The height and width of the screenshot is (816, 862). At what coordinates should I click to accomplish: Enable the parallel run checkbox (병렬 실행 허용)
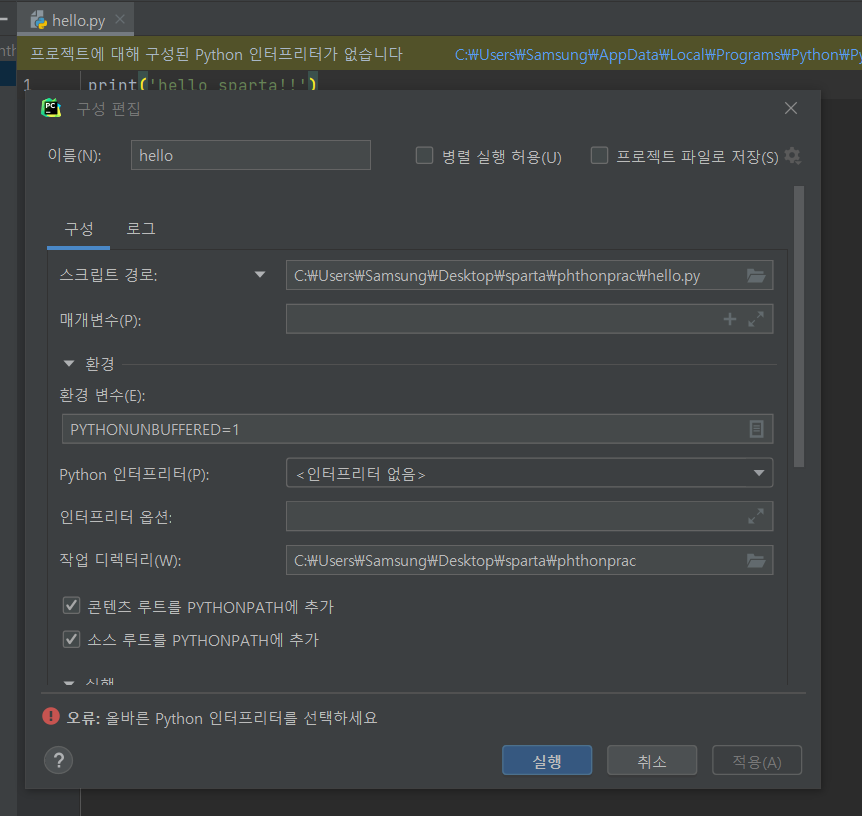pos(424,155)
